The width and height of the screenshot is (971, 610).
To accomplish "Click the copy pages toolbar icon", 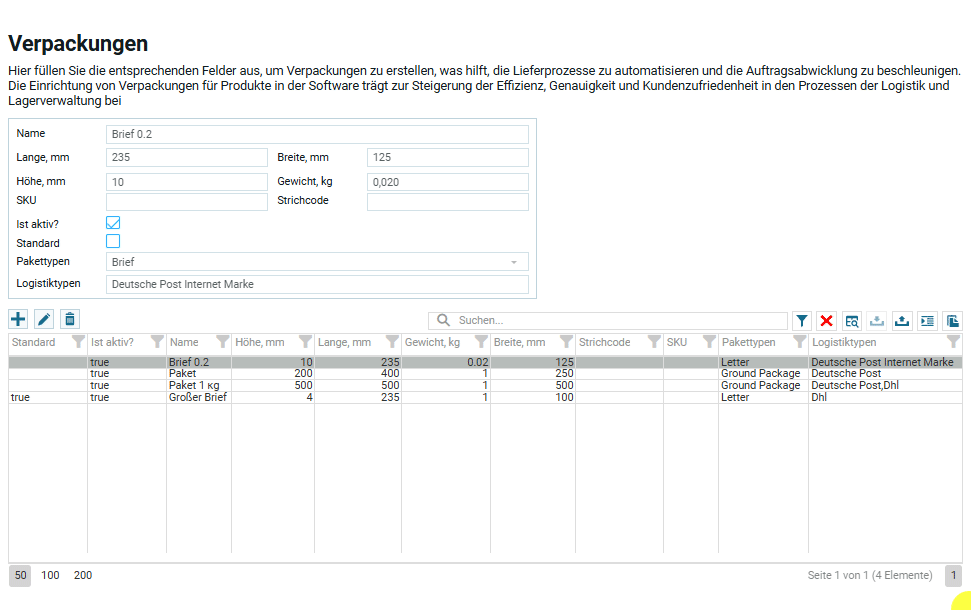I will (952, 321).
